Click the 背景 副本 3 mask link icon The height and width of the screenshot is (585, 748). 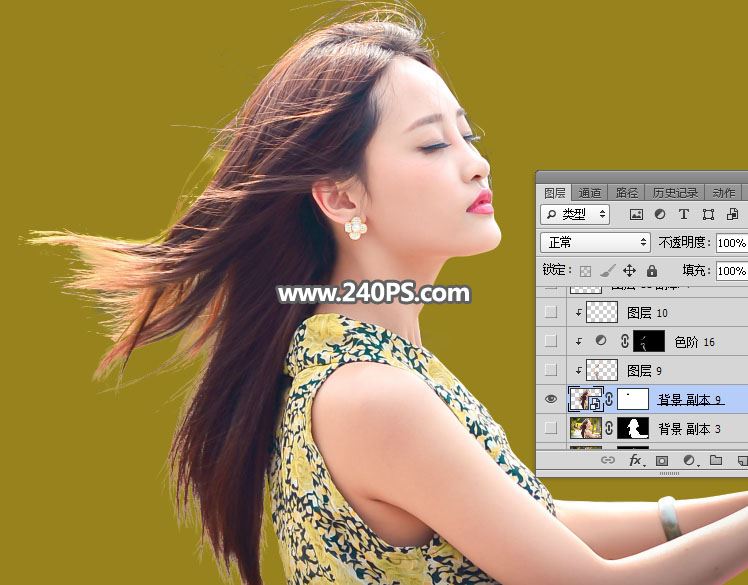[609, 428]
